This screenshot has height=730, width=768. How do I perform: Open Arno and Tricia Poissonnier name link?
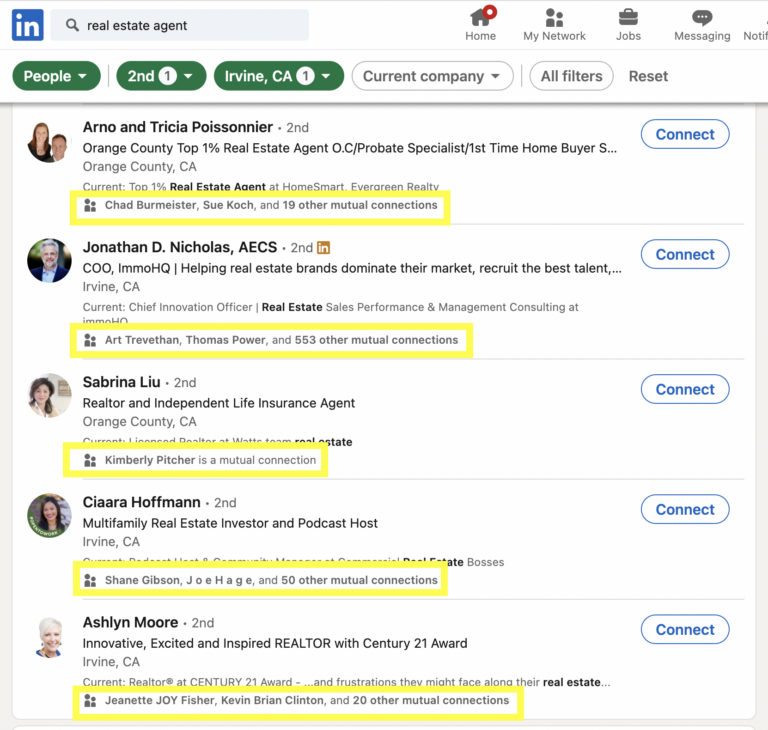pyautogui.click(x=178, y=127)
